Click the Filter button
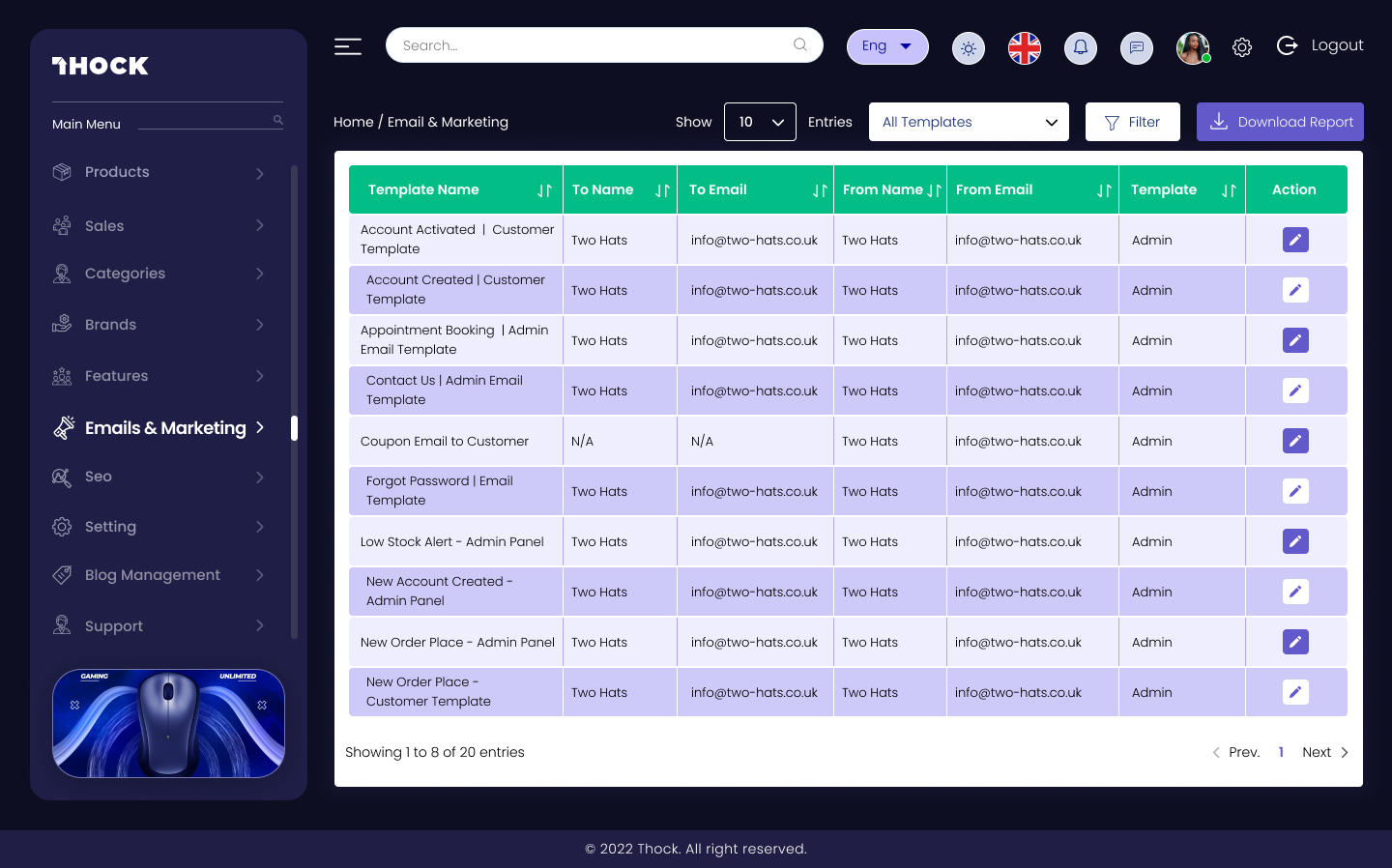Image resolution: width=1392 pixels, height=868 pixels. (x=1132, y=122)
